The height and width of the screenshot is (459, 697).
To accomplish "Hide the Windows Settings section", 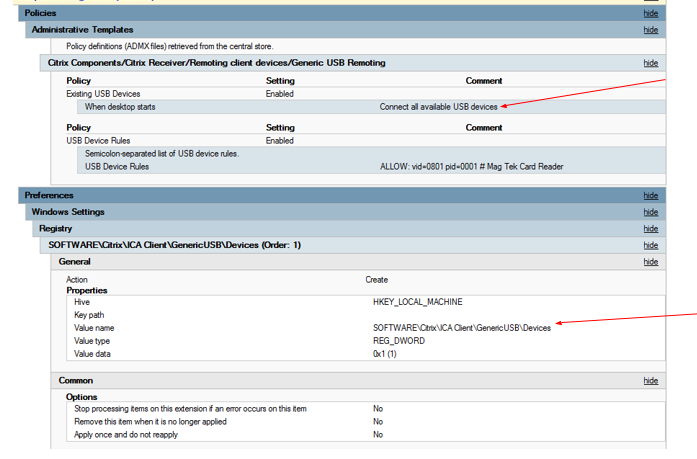I will tap(651, 212).
